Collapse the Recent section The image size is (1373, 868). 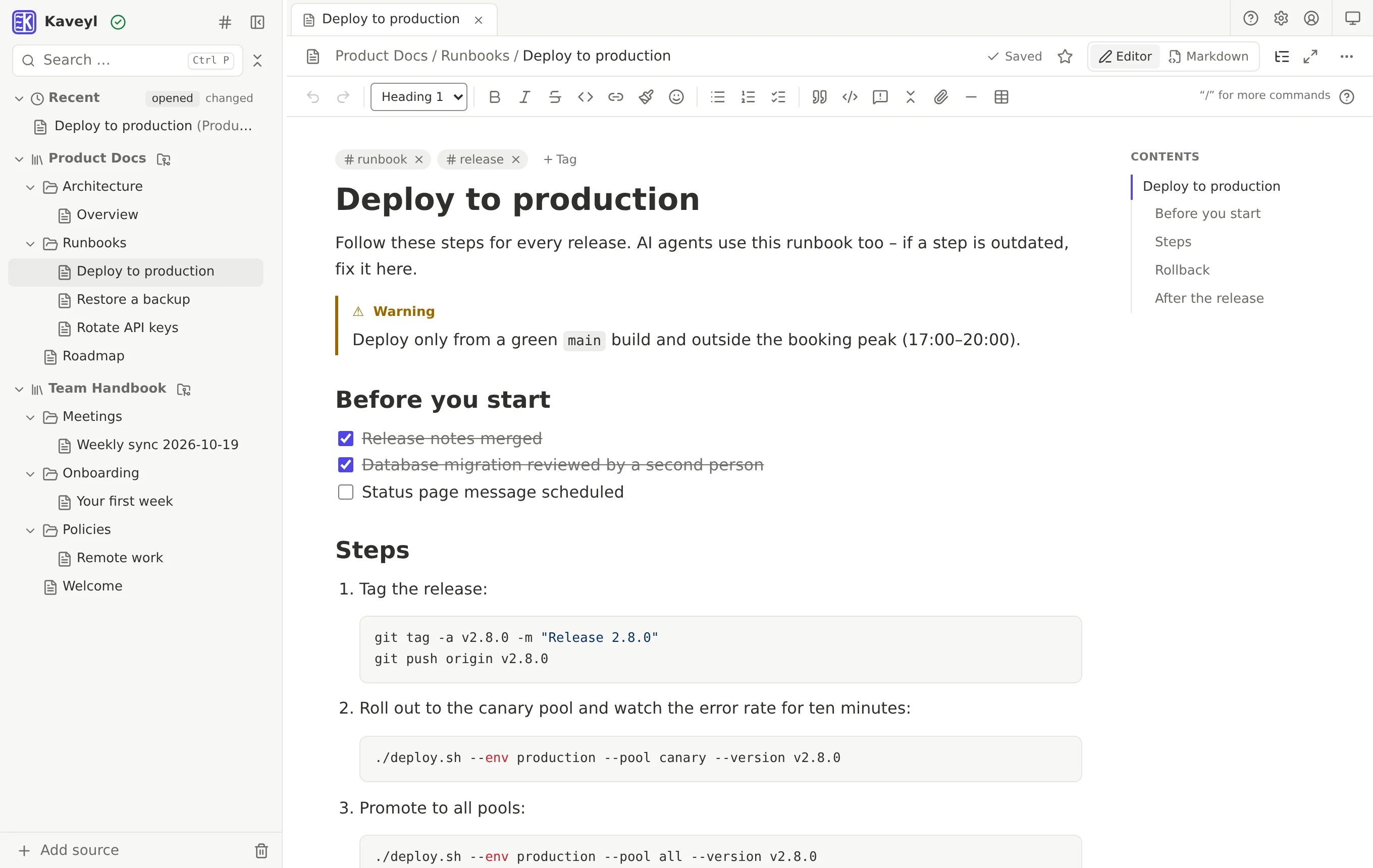[x=19, y=98]
